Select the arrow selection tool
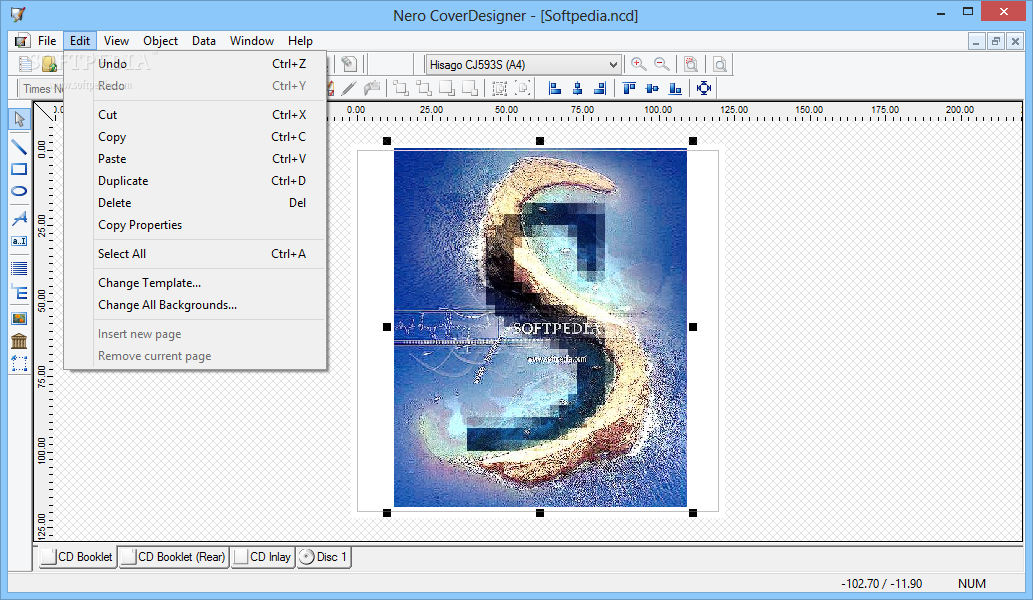Viewport: 1033px width, 600px height. tap(19, 119)
